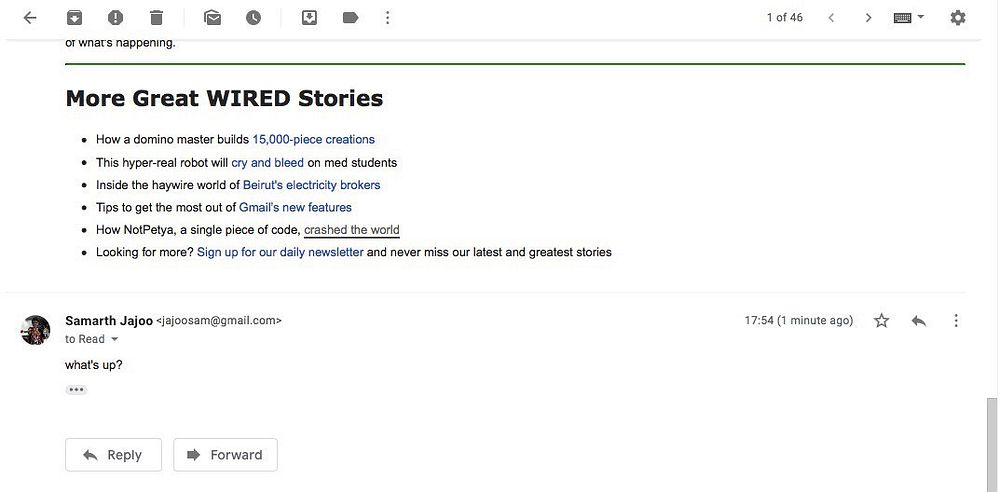Show trimmed content ellipsis below "what's up?"
The height and width of the screenshot is (492, 1000).
click(x=76, y=389)
